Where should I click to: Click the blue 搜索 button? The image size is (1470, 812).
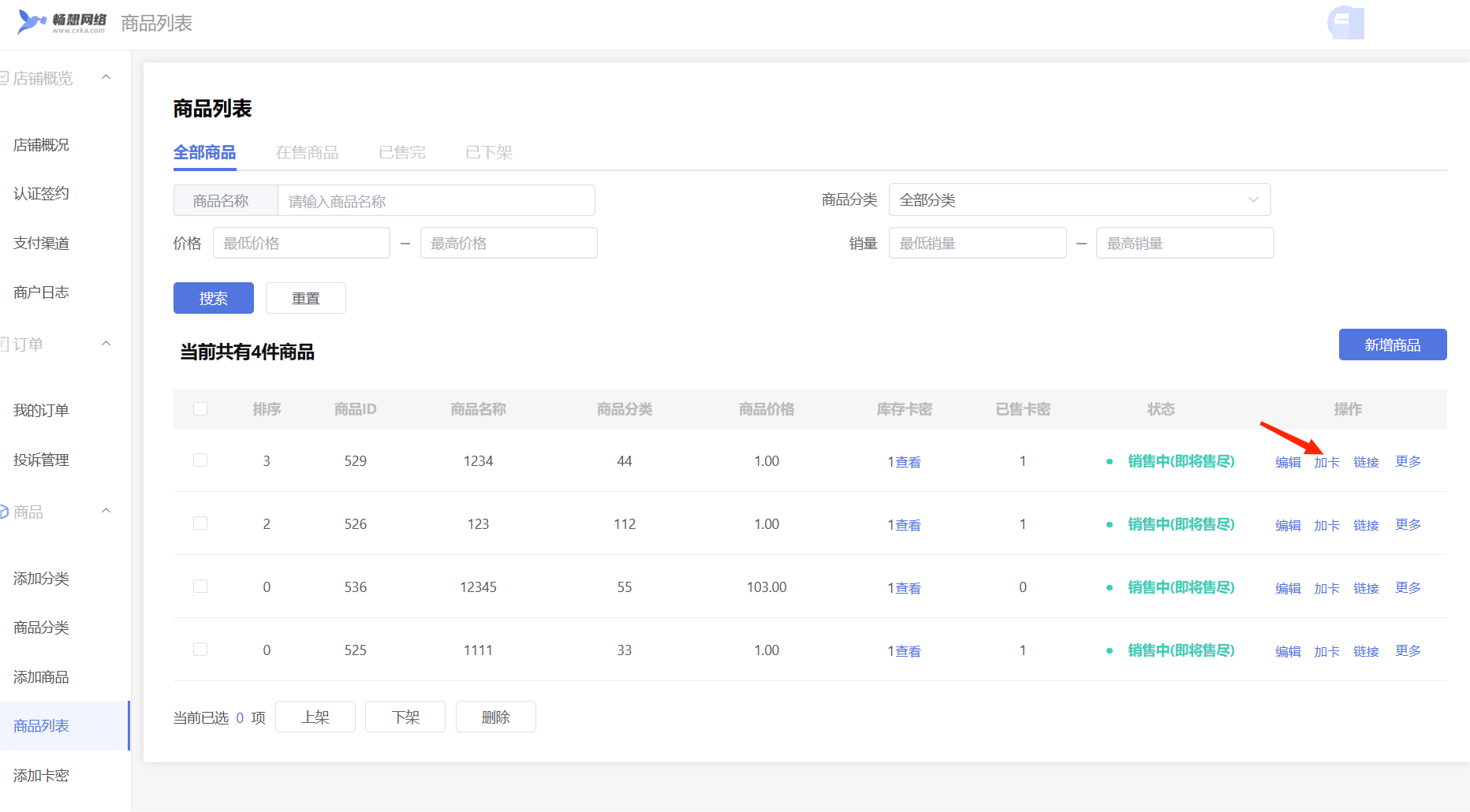(x=214, y=298)
